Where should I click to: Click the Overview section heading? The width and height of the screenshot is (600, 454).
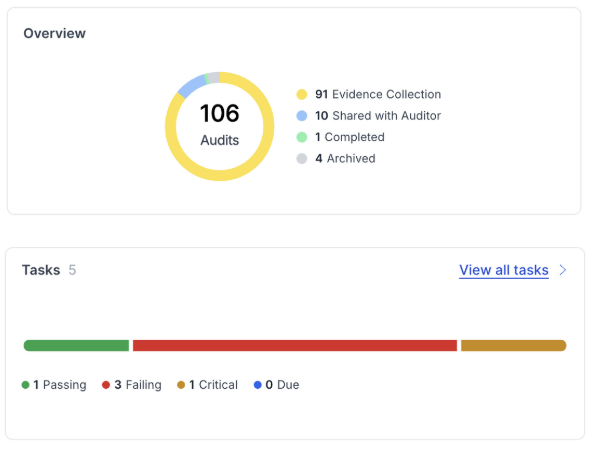55,33
